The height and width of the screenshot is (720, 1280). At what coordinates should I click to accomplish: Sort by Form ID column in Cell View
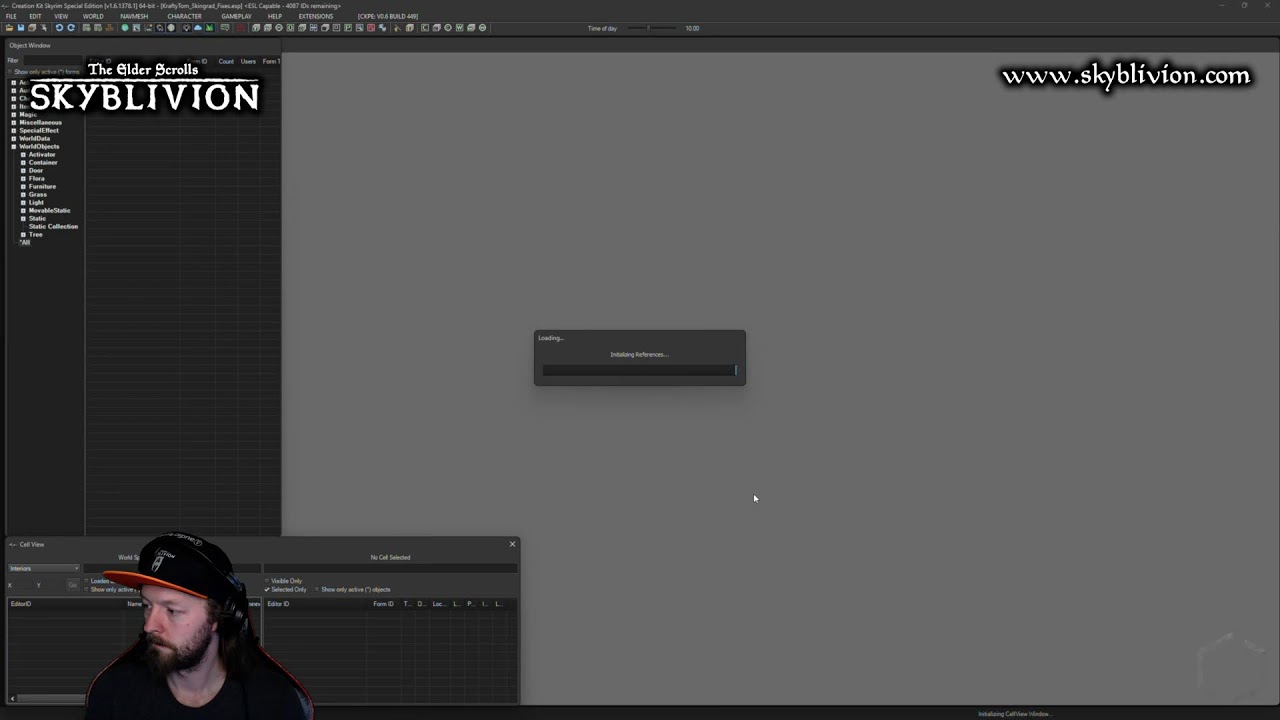pos(384,604)
